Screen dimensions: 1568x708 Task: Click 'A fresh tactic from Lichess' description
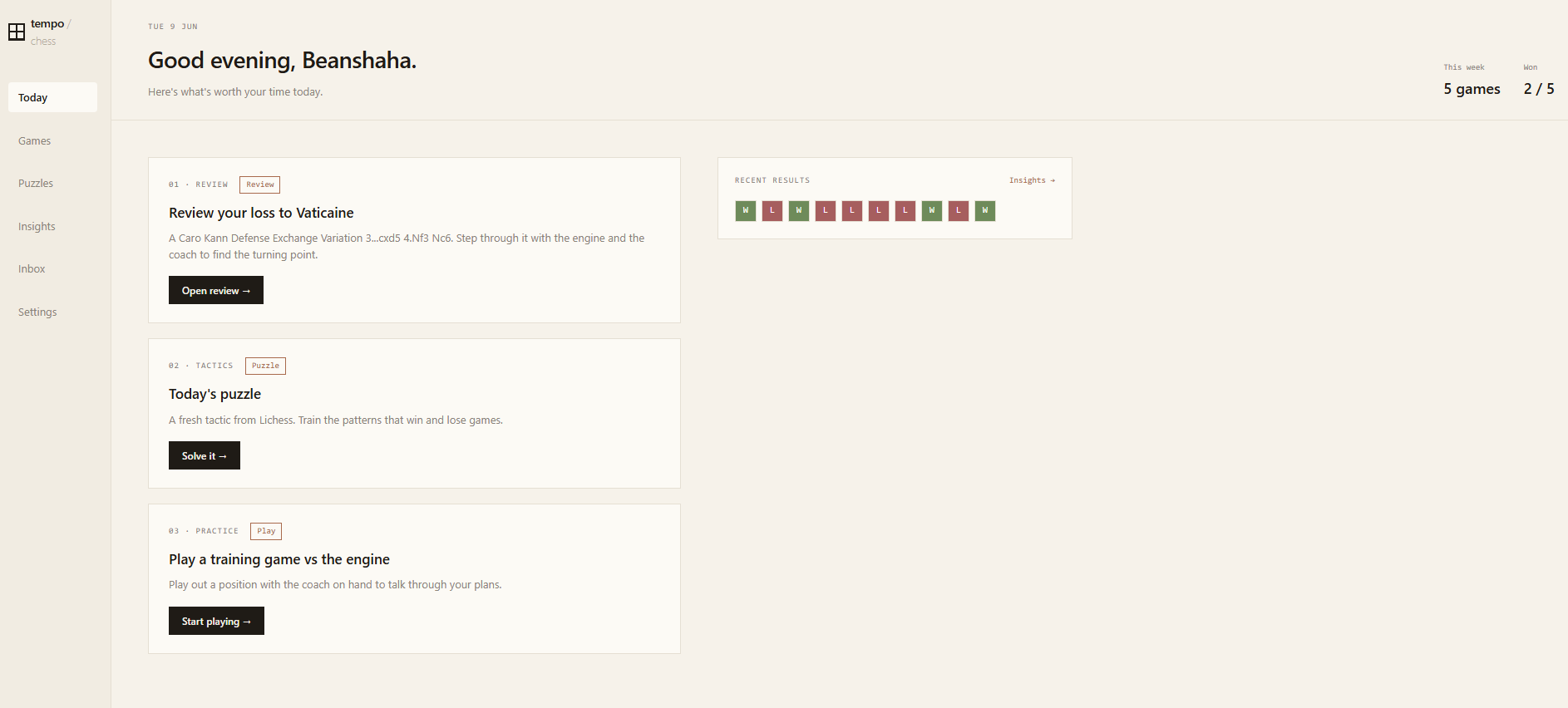pyautogui.click(x=336, y=420)
